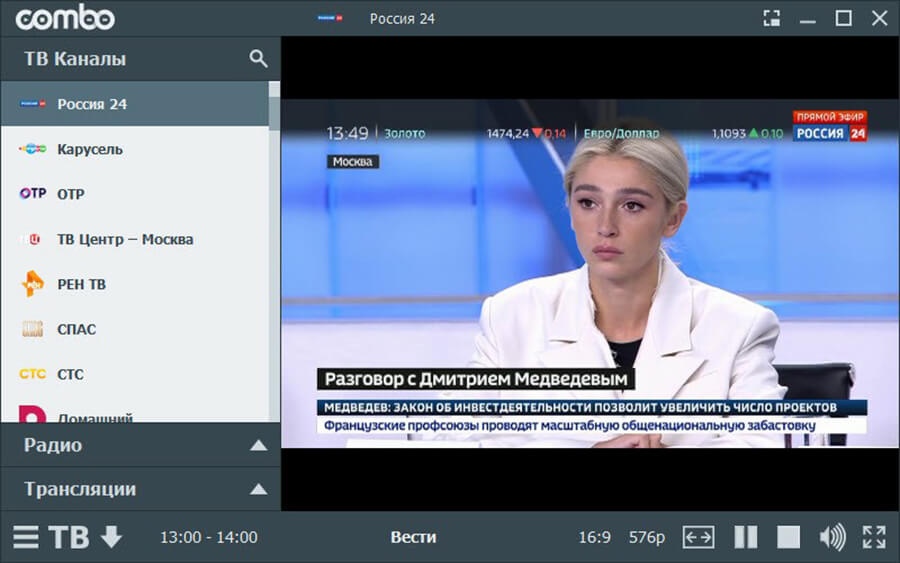The width and height of the screenshot is (900, 563).
Task: Open the channel search magnifier icon
Action: tap(258, 59)
